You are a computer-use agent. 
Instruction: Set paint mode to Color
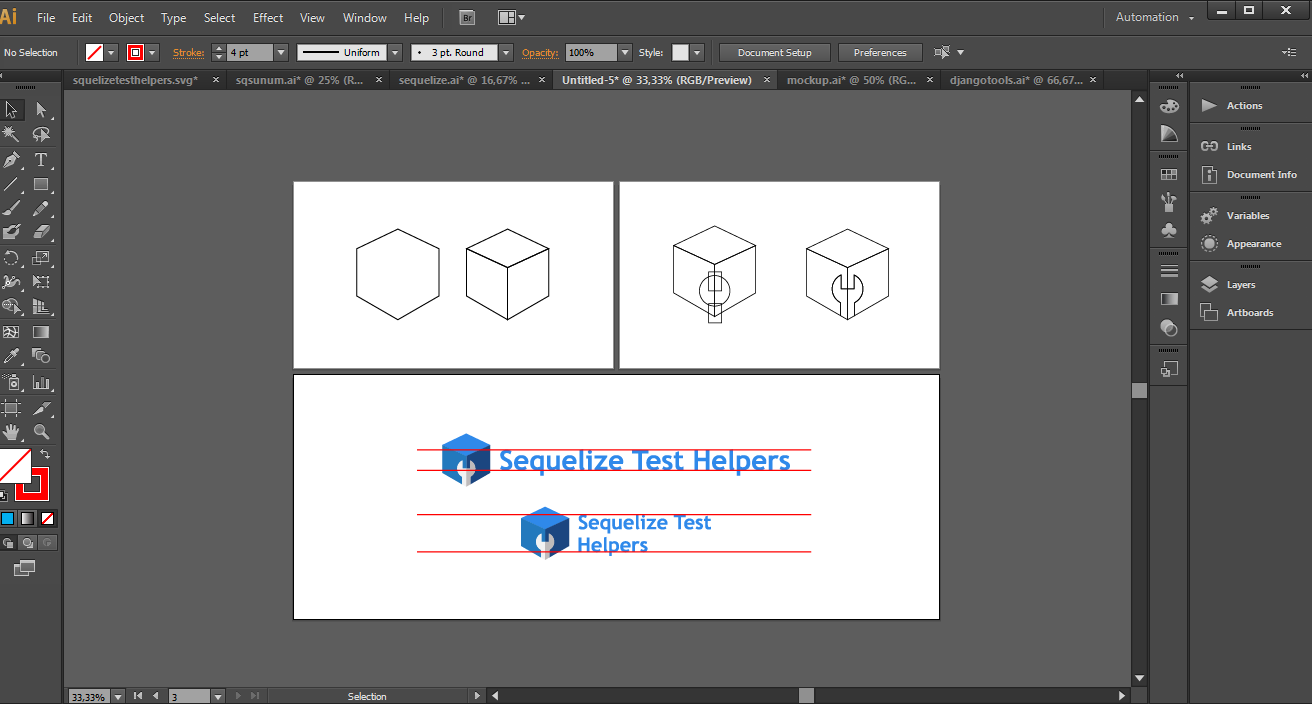(8, 518)
